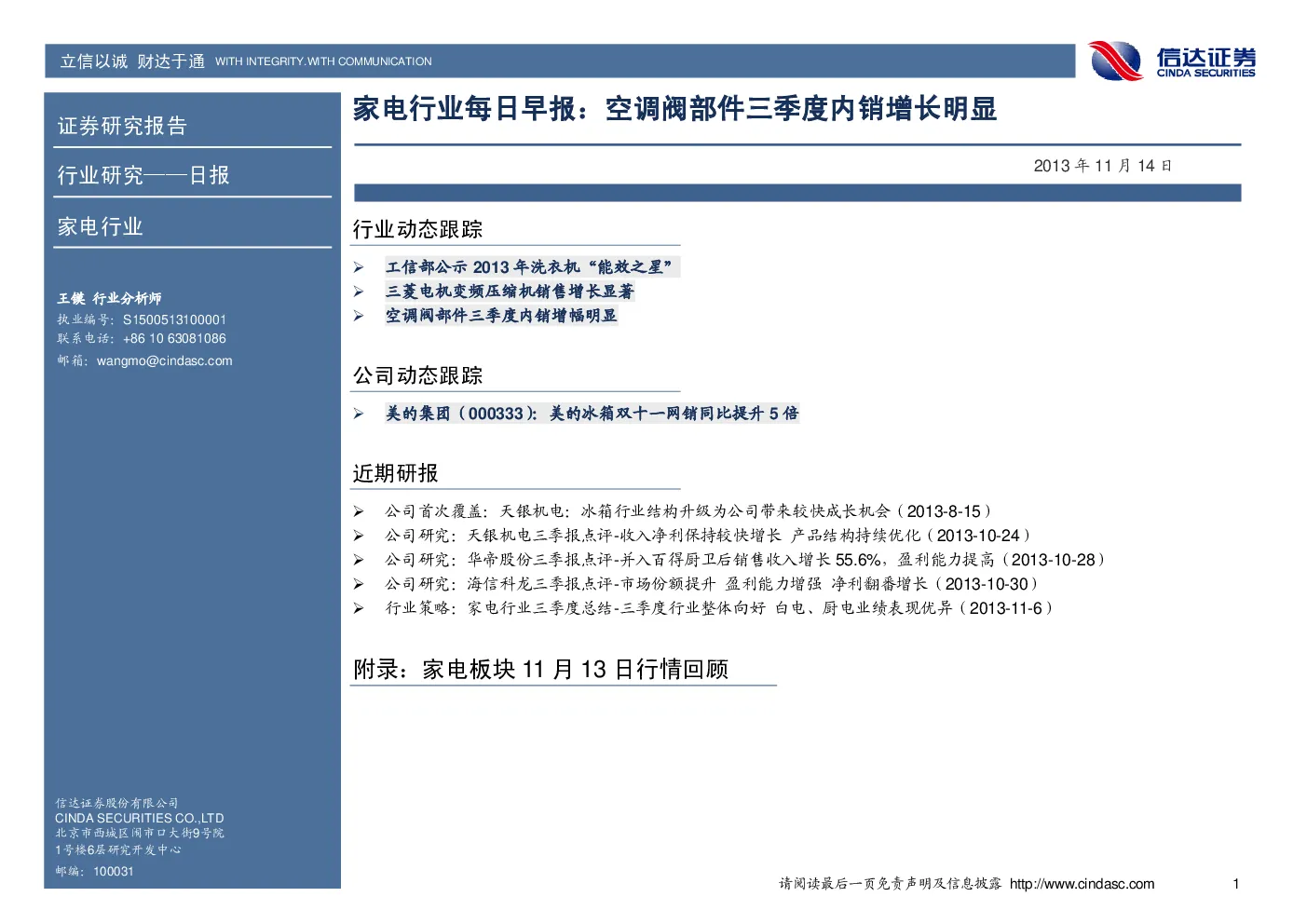1307x924 pixels.
Task: Click address line 北京市西城区闹市口大街9号院
Action: [139, 833]
